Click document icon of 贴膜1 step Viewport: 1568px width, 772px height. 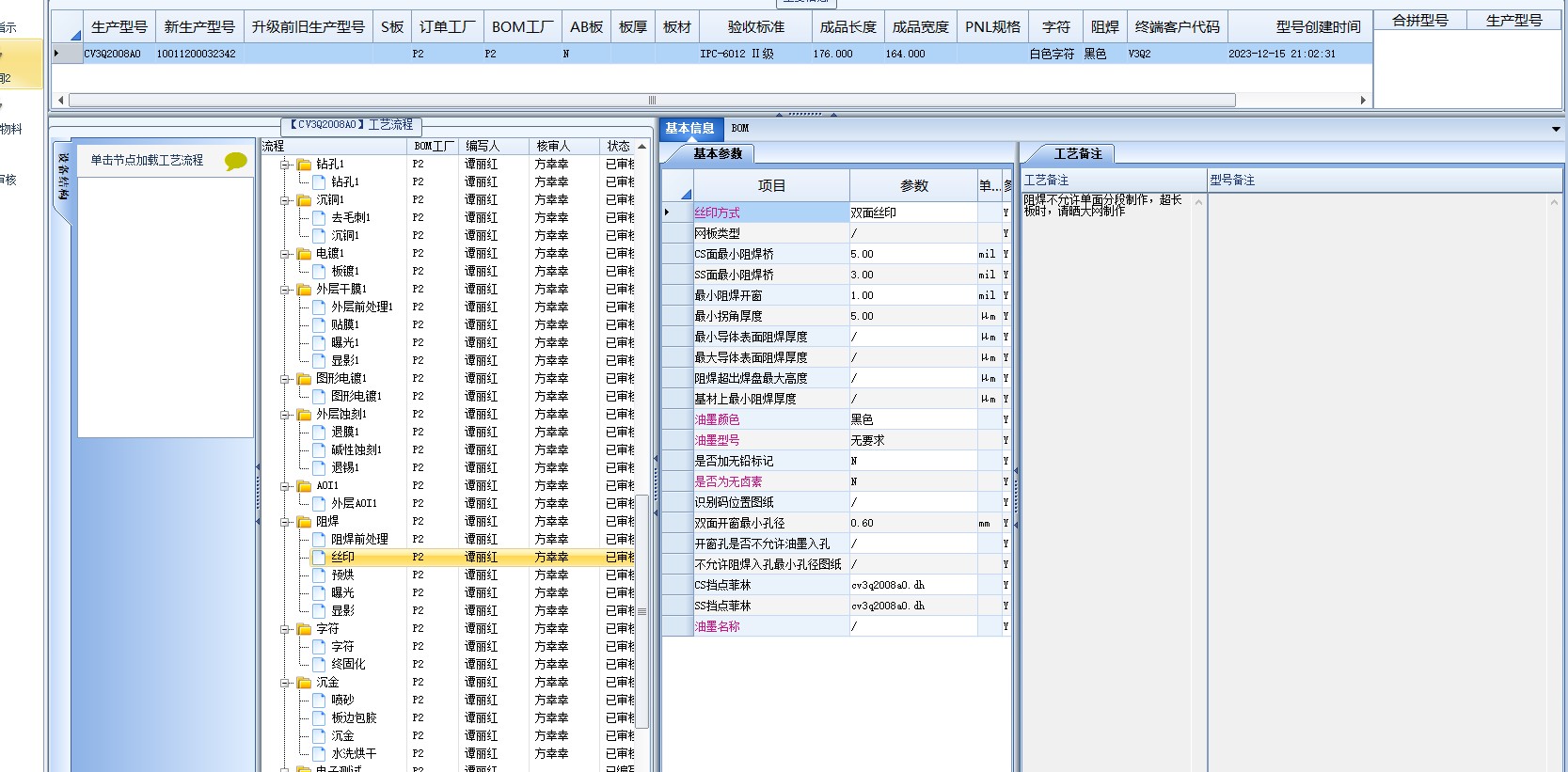pyautogui.click(x=319, y=324)
